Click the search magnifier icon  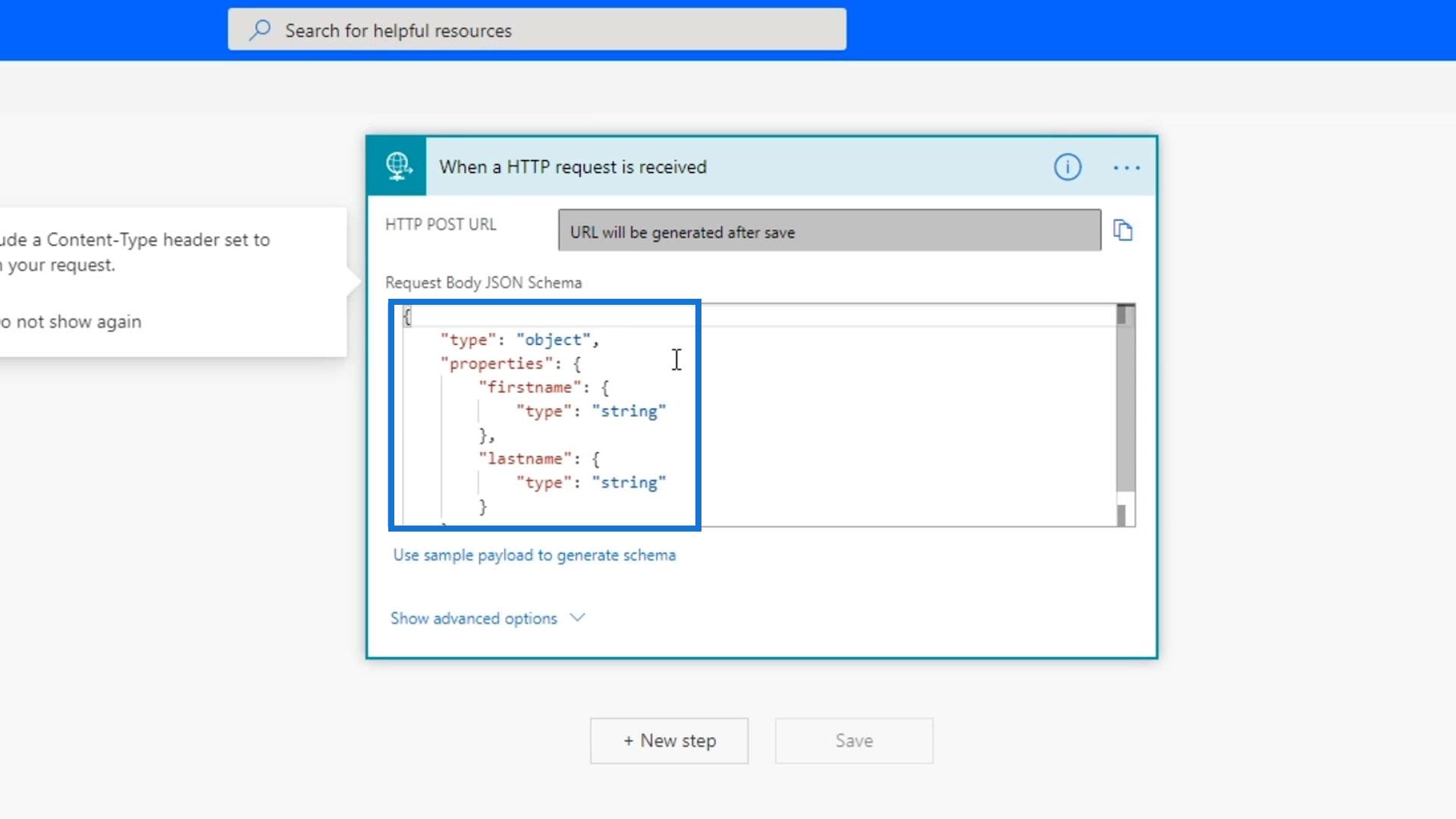tap(259, 30)
